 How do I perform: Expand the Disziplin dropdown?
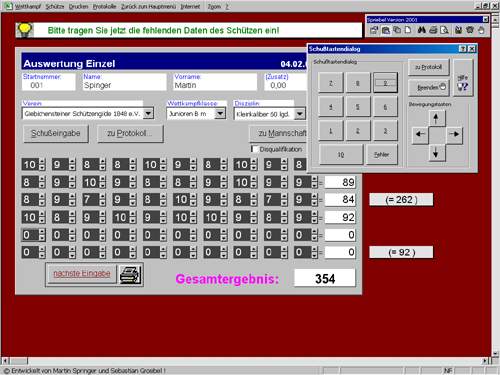click(300, 114)
